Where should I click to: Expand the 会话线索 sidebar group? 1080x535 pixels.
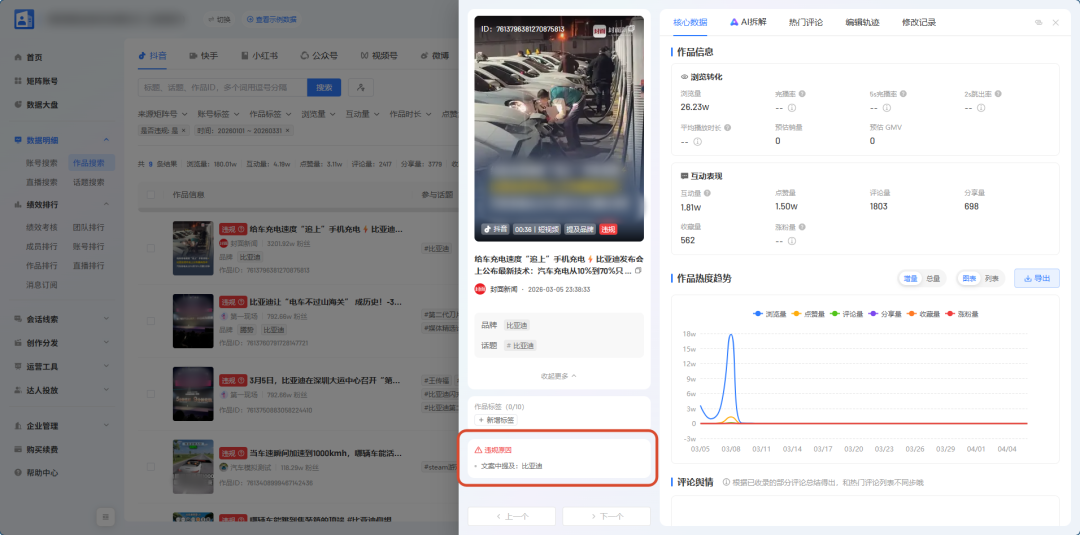(x=62, y=319)
